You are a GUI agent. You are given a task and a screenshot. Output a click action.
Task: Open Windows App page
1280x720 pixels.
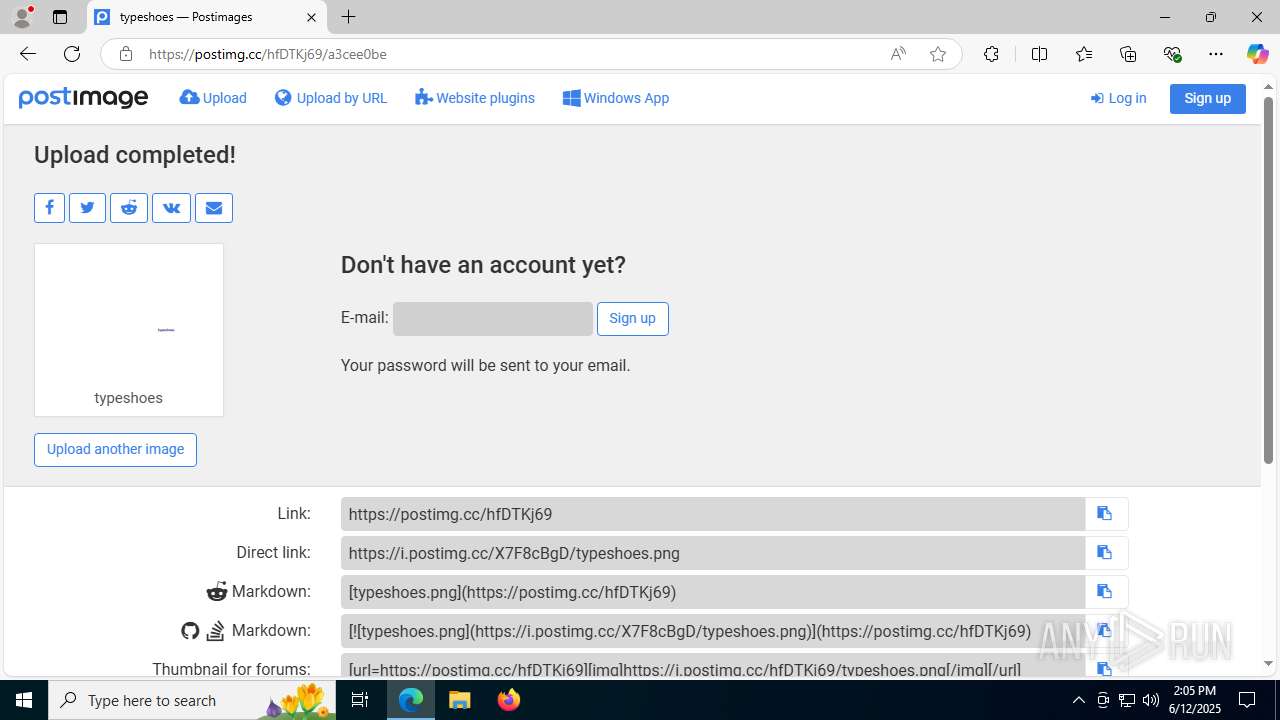click(616, 98)
